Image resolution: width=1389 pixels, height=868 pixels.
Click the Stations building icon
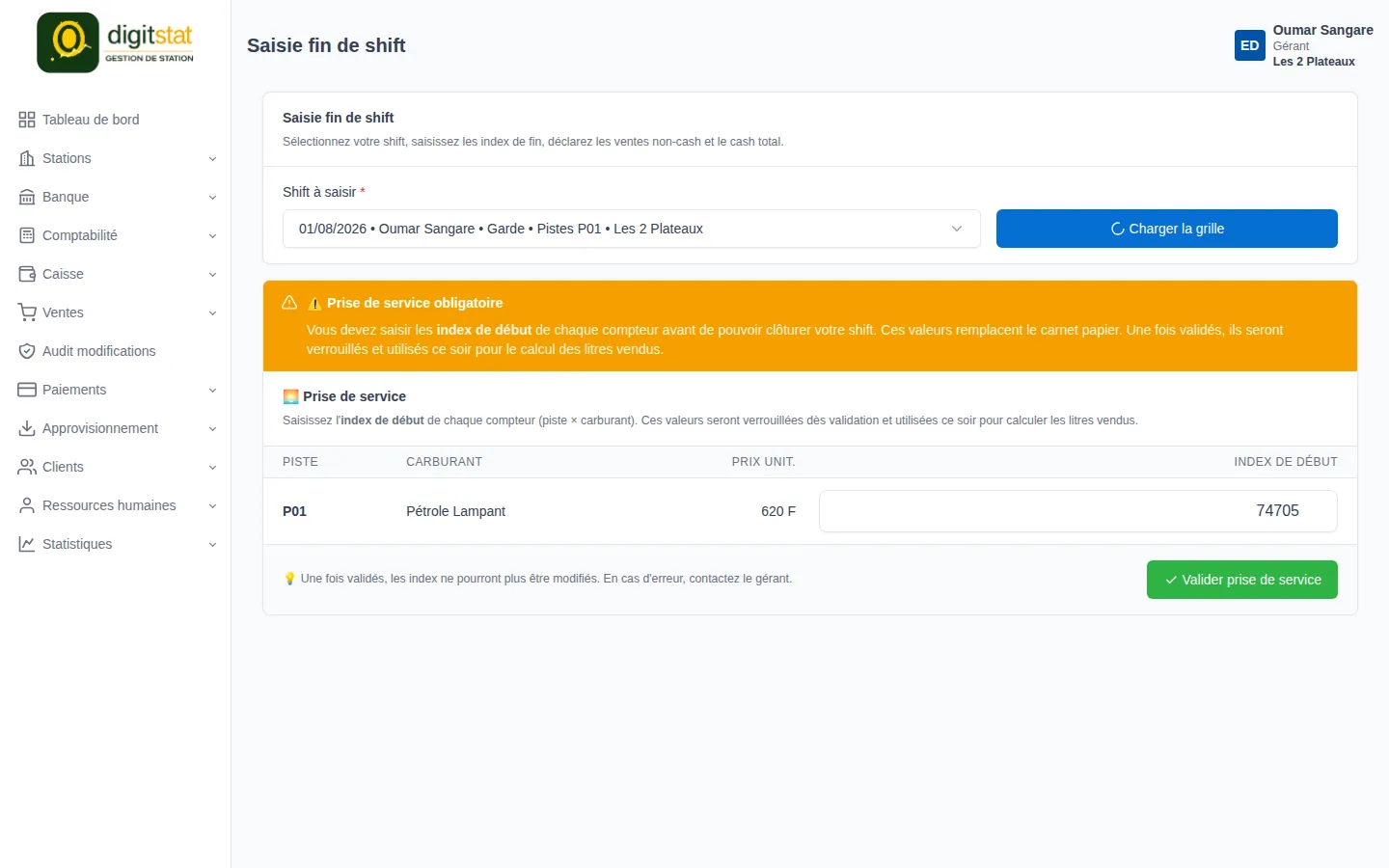(x=27, y=158)
